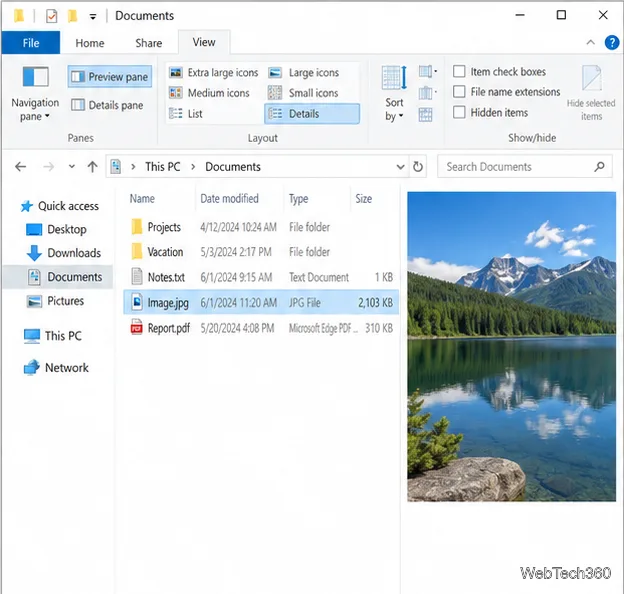Refresh the Documents folder
Screen dimensions: 624x594
[417, 166]
